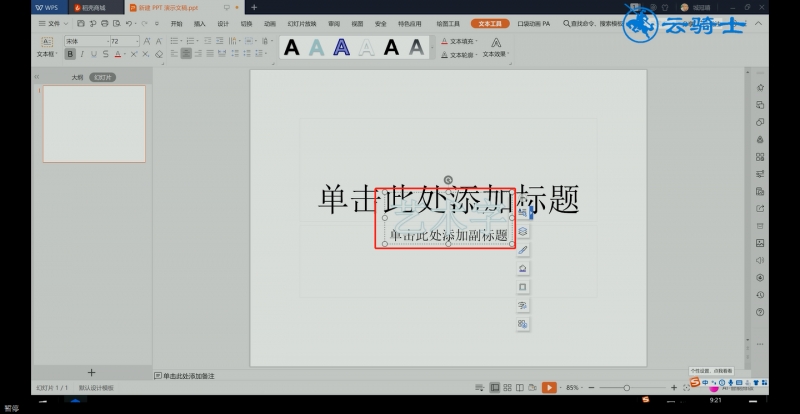
Task: Click the help question mark in right sidebar
Action: 760,312
